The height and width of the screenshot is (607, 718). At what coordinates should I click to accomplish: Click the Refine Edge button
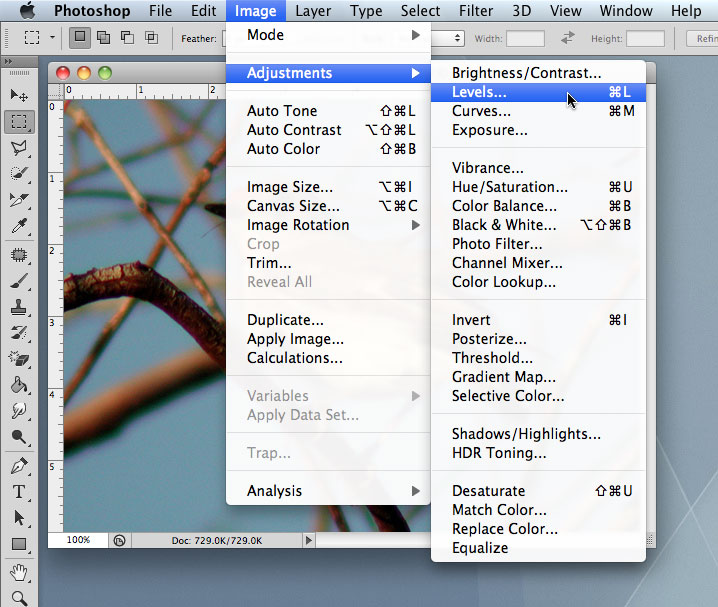pyautogui.click(x=702, y=38)
